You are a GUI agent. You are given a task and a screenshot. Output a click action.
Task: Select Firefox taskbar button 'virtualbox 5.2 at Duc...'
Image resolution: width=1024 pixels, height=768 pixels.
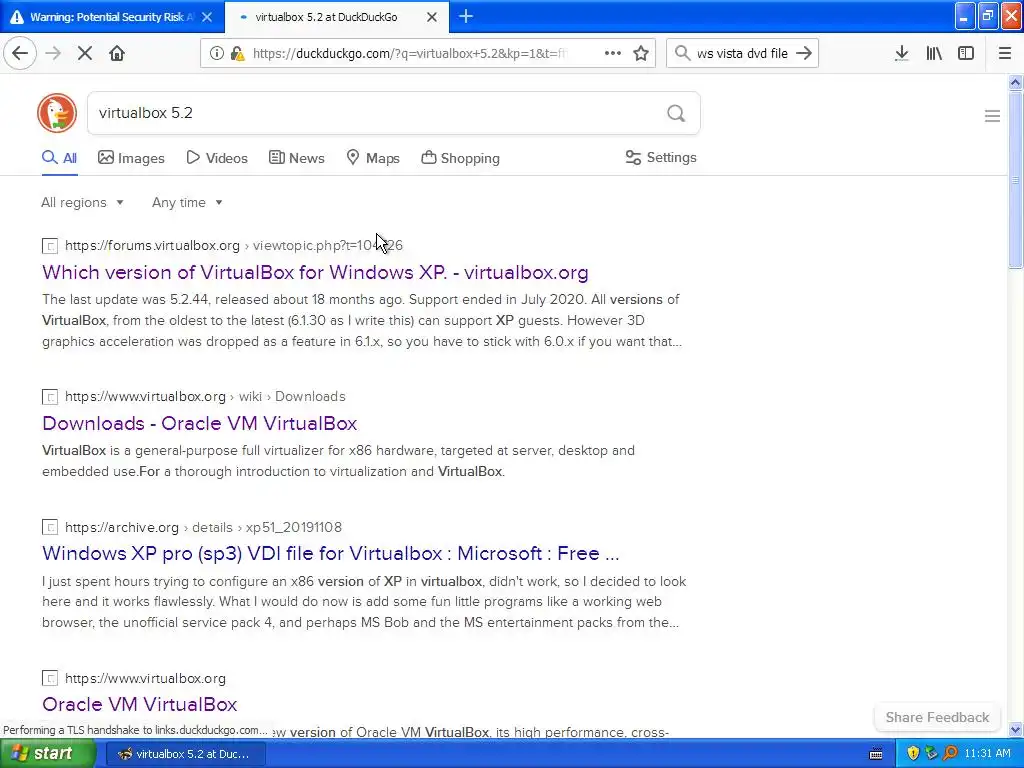click(185, 754)
